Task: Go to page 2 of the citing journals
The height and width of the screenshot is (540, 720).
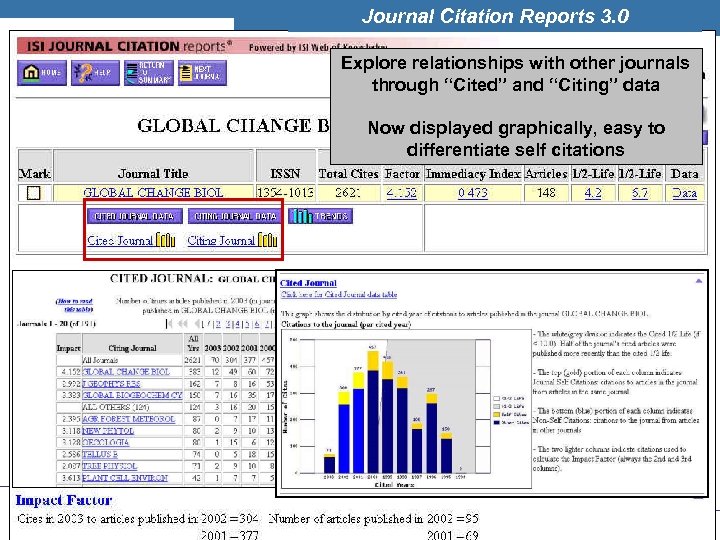Action: point(218,324)
